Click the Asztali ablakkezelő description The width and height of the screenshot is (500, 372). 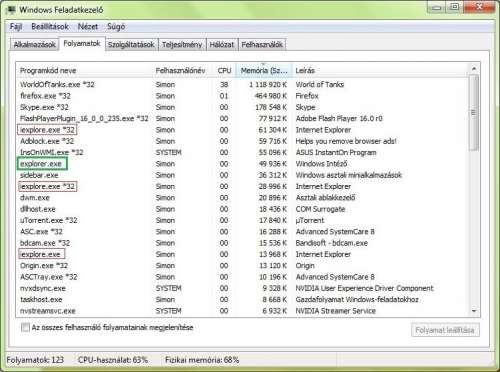click(x=325, y=198)
